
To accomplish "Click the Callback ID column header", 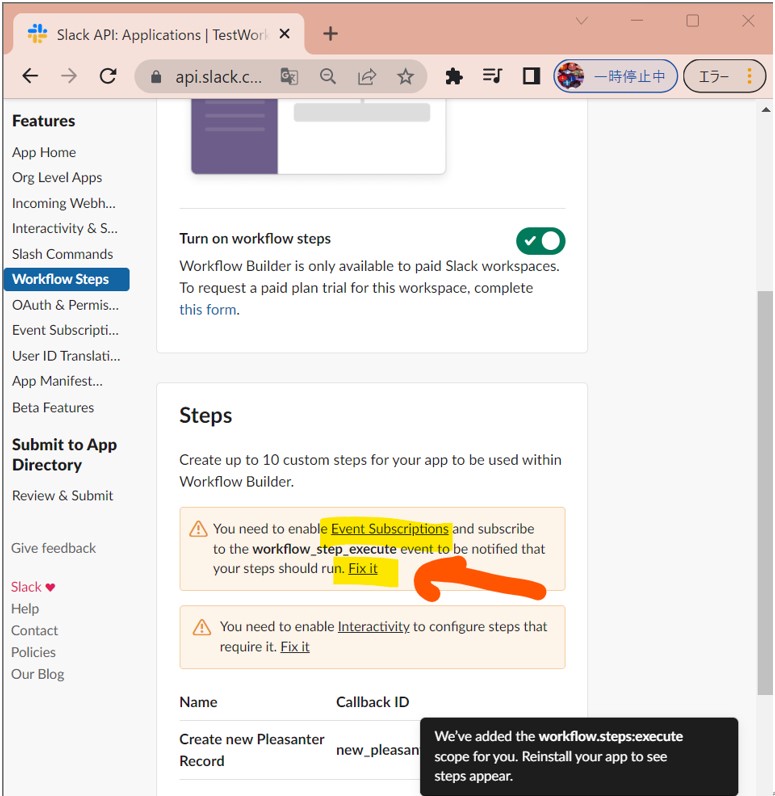I will [x=373, y=702].
